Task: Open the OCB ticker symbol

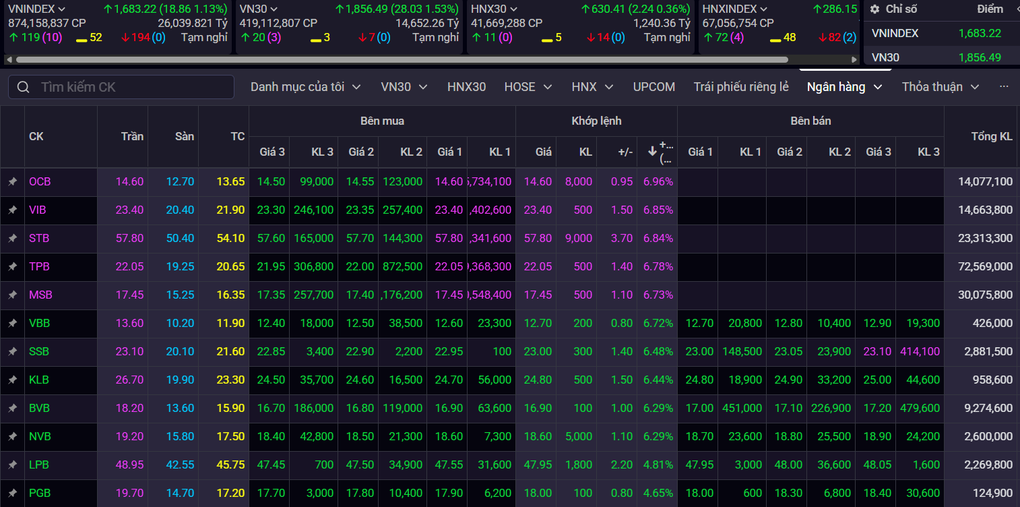Action: (40, 182)
